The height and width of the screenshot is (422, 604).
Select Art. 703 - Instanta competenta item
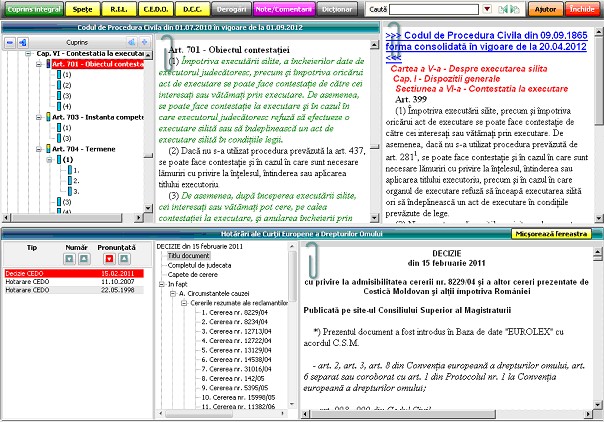click(x=98, y=117)
